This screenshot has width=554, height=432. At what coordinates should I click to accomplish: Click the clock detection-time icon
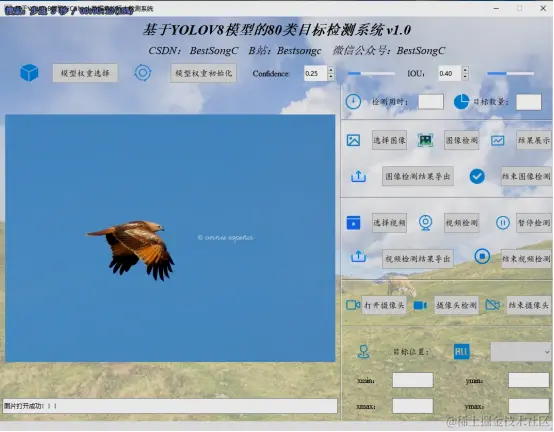353,102
